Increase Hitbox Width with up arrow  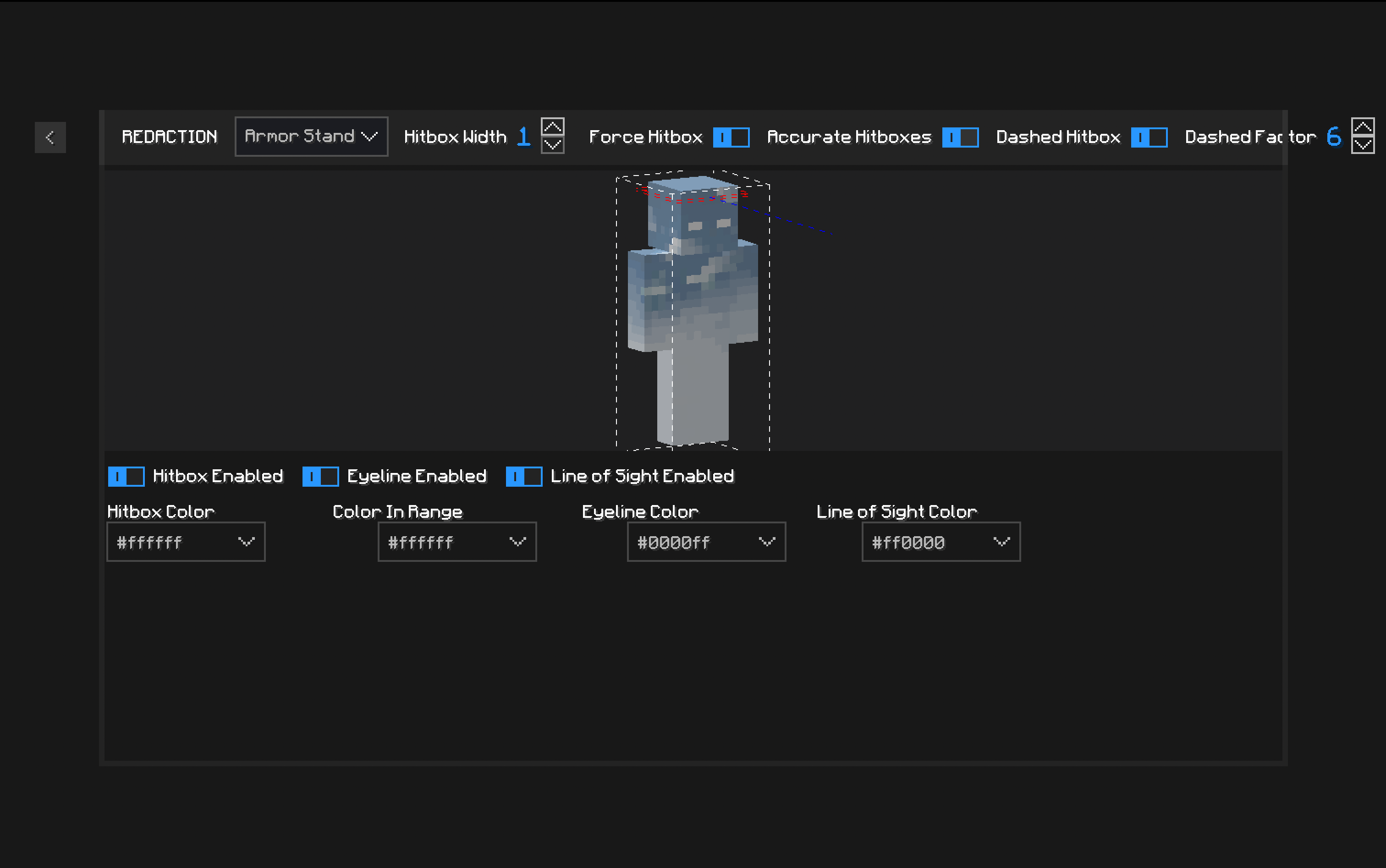coord(552,126)
